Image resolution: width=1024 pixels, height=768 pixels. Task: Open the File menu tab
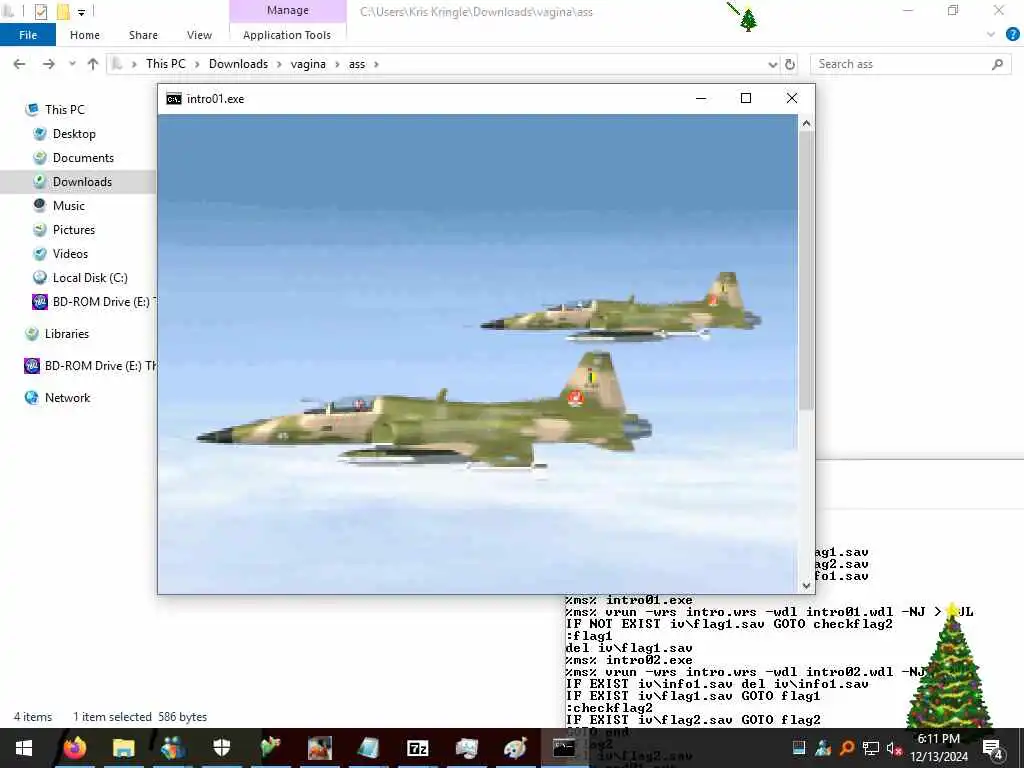(28, 35)
